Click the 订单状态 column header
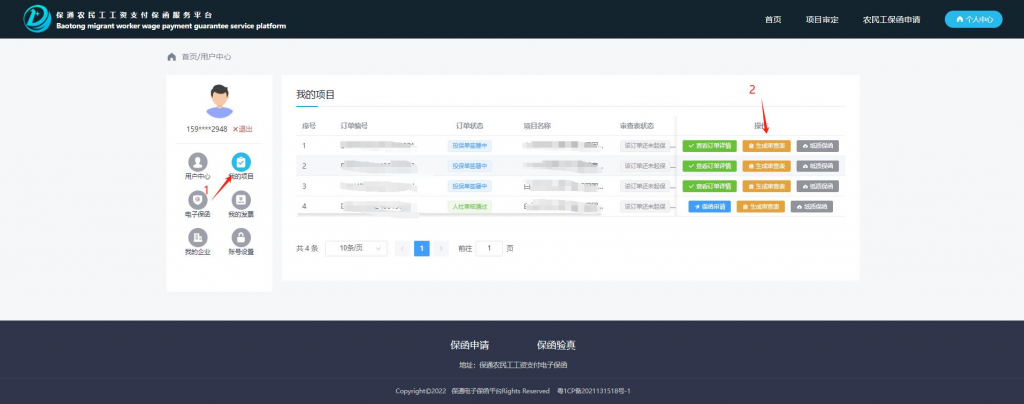 [470, 126]
